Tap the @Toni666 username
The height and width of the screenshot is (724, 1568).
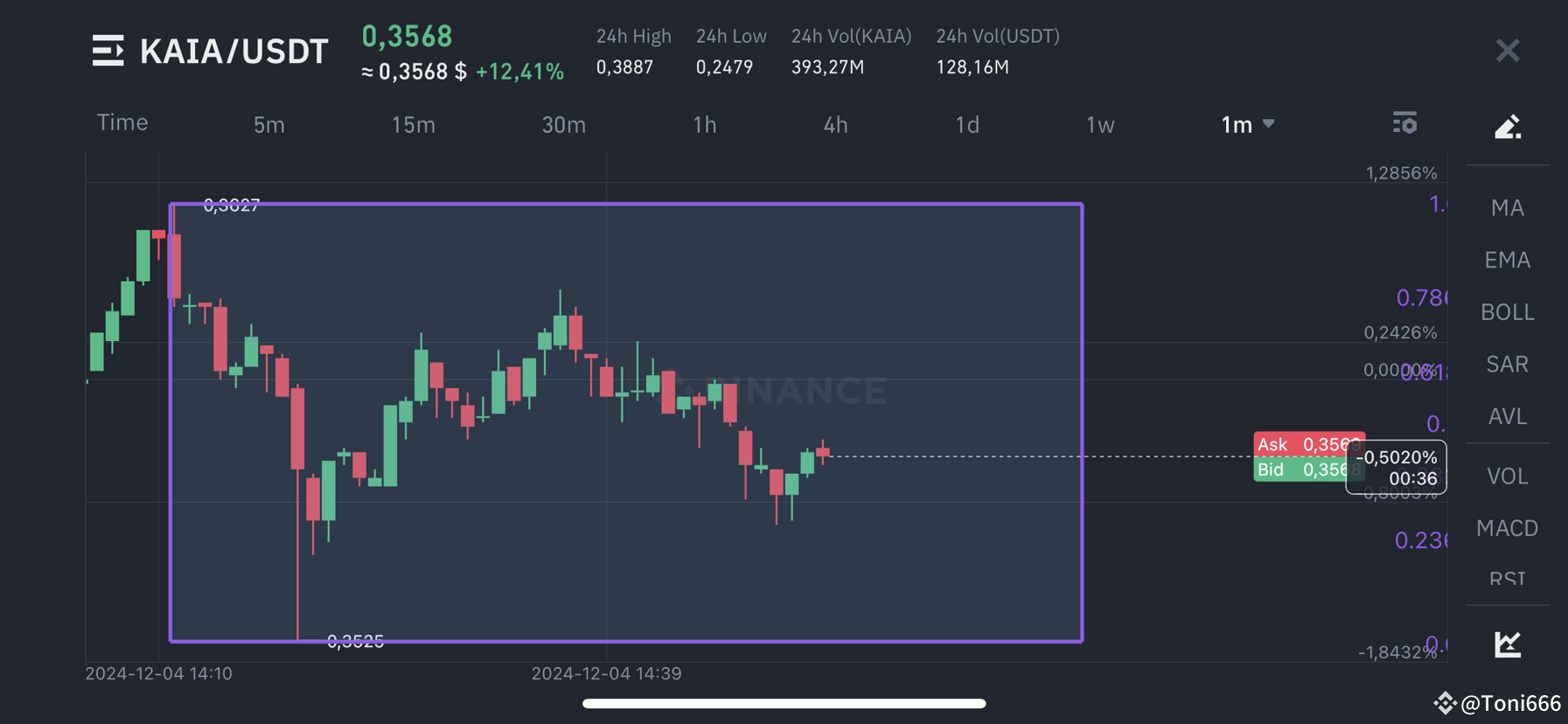(1510, 703)
